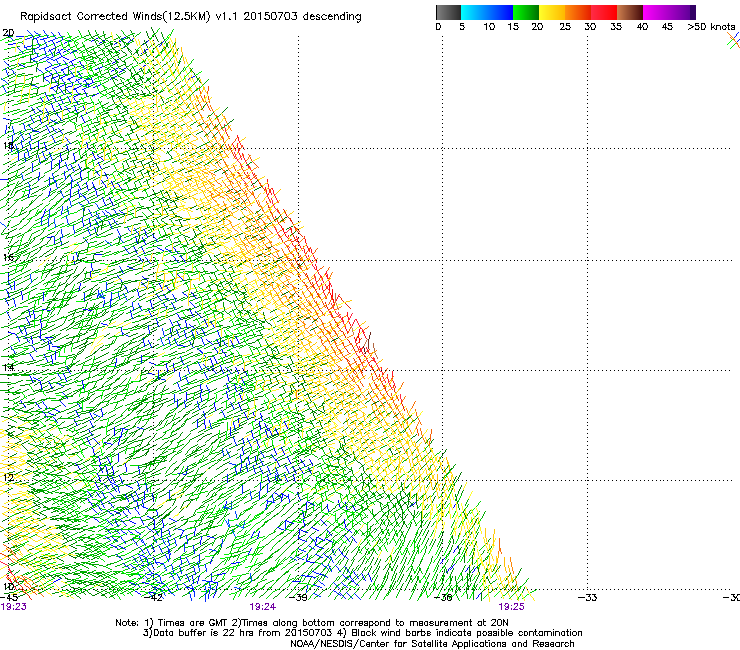Click the longitude label "-45" on bottom axis
Screen dimensions: 740x650
point(9,598)
